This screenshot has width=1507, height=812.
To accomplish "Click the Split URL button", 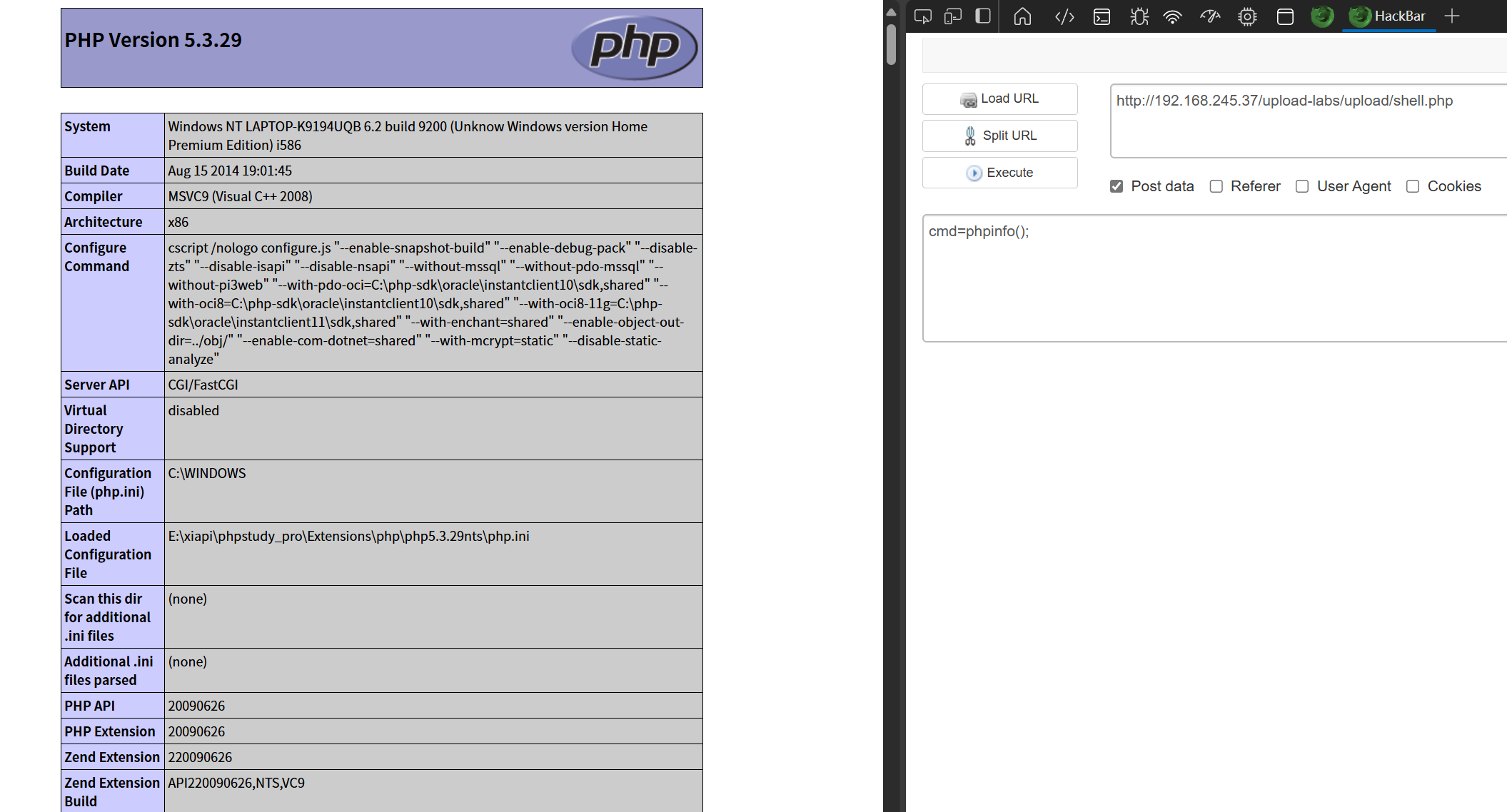I will coord(999,136).
